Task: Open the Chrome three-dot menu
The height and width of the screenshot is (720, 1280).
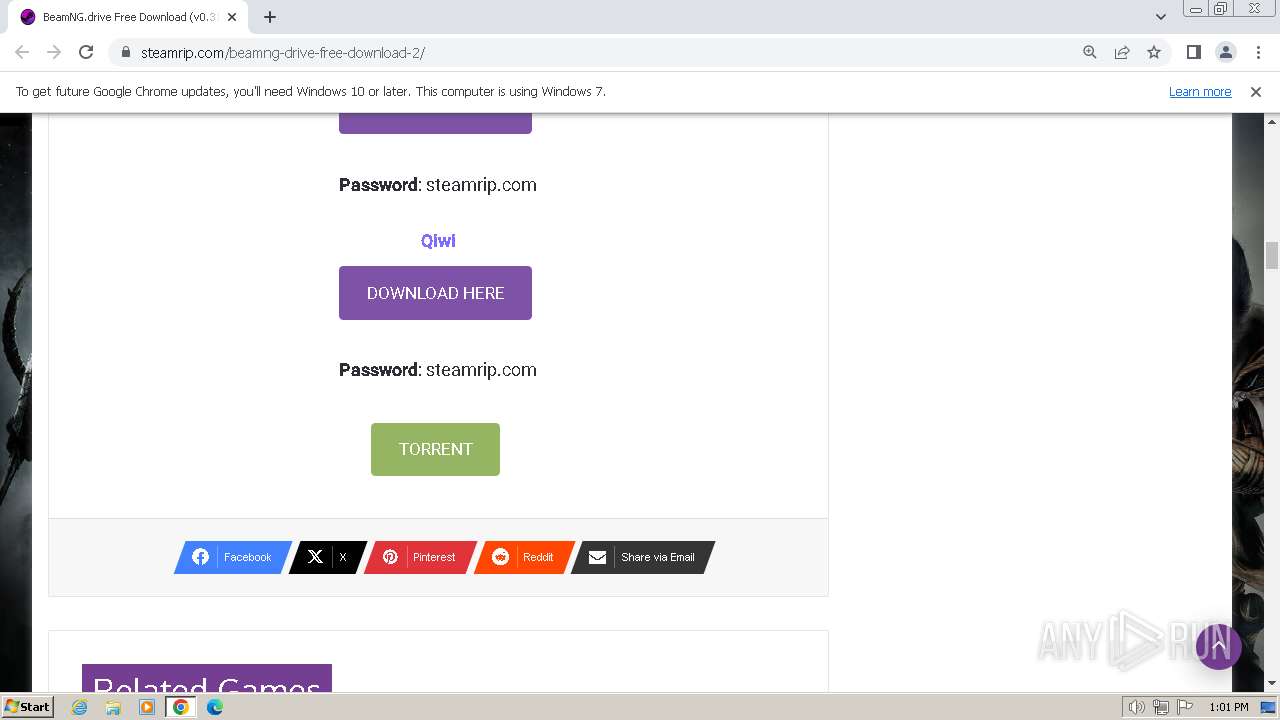Action: [x=1258, y=52]
